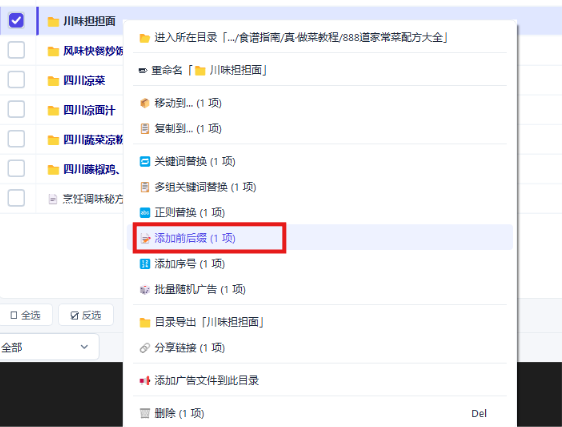Click pencil icon of 重命名 entry
562x427 pixels.
143,71
